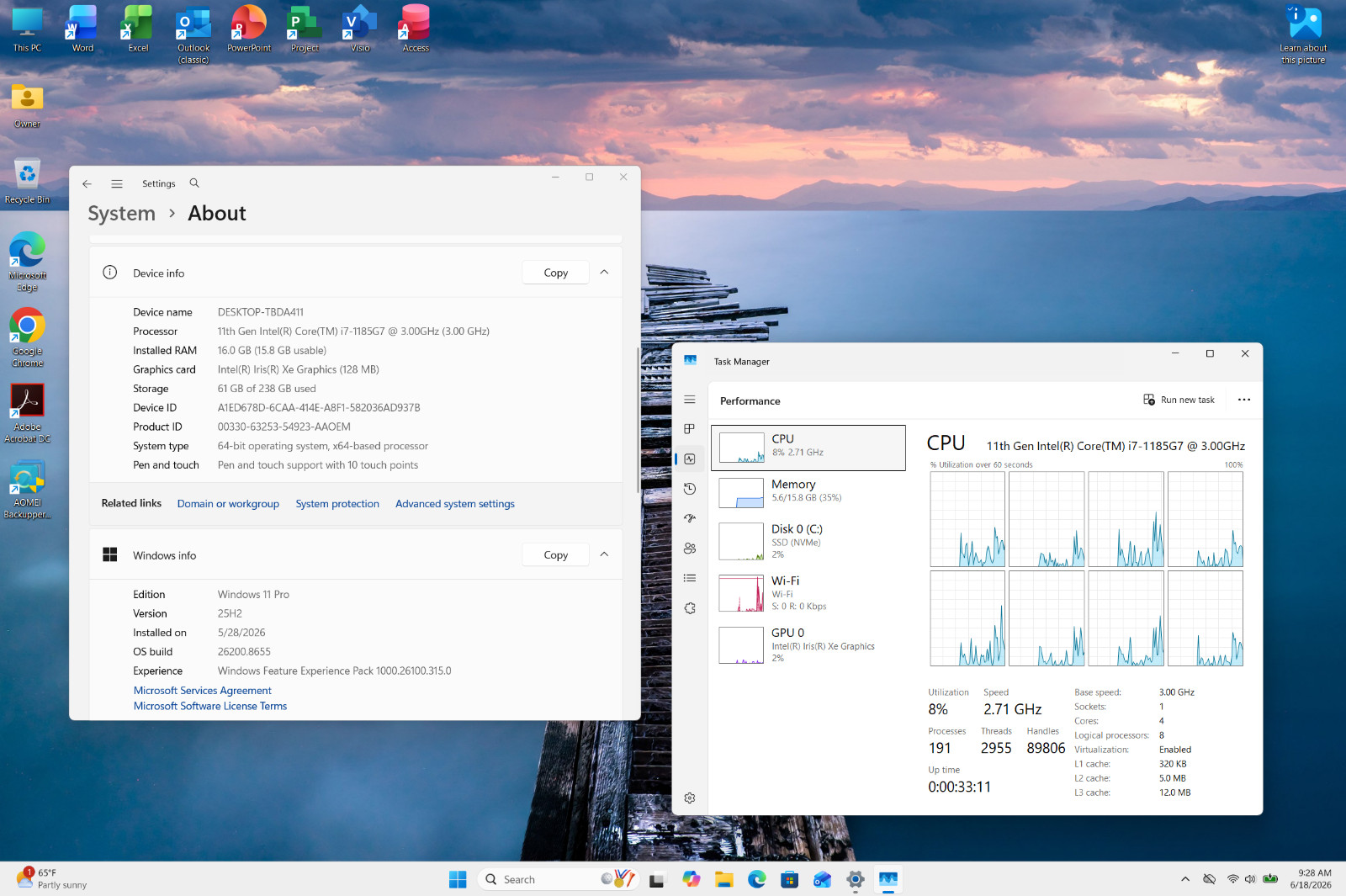Click Learn about this picture icon
Viewport: 1346px width, 896px height.
point(1303,35)
